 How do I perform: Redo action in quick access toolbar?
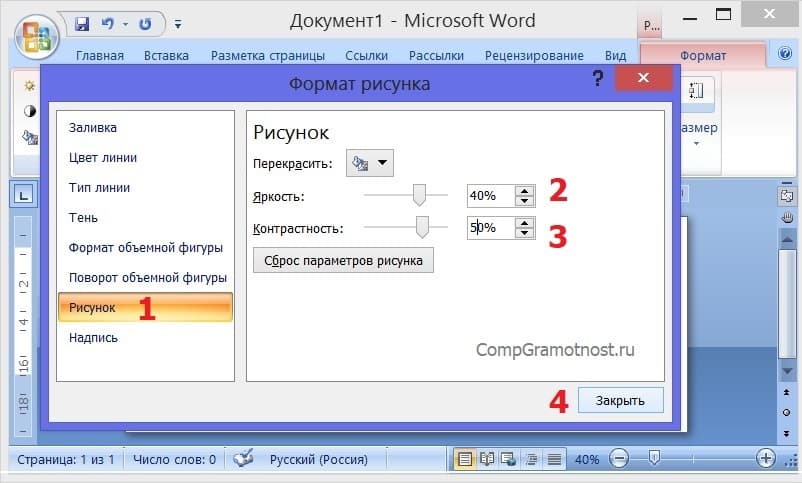coord(145,24)
